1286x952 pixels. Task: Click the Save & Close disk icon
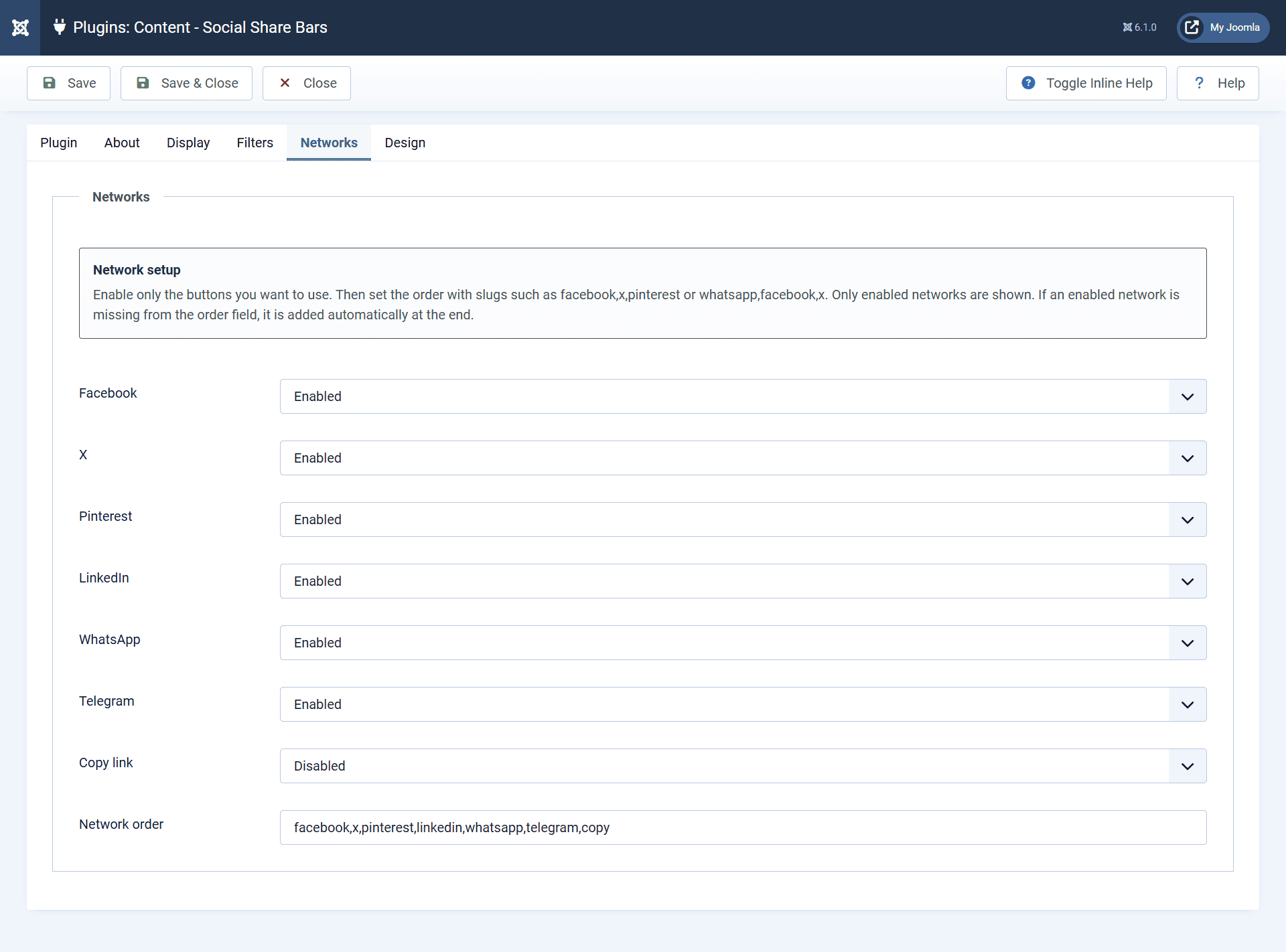(x=143, y=83)
